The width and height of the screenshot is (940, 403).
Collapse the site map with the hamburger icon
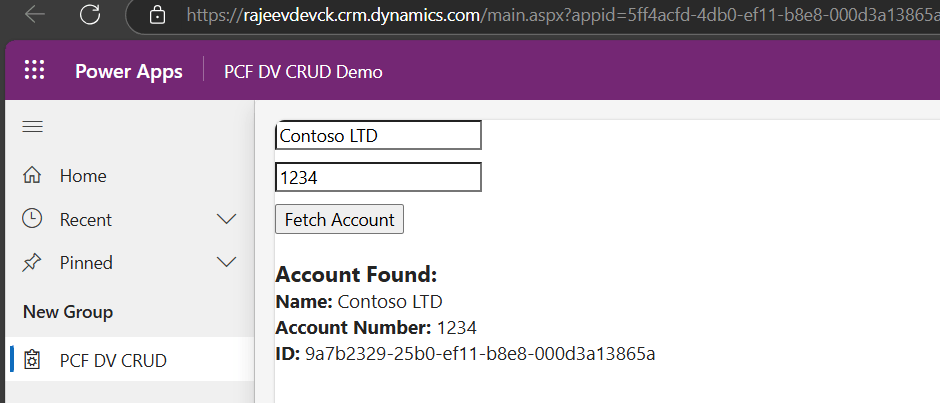click(x=33, y=127)
